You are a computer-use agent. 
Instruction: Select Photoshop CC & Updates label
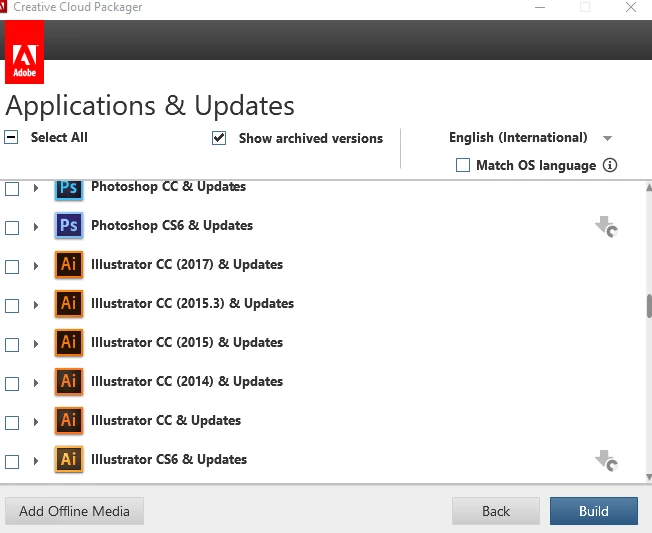point(168,187)
